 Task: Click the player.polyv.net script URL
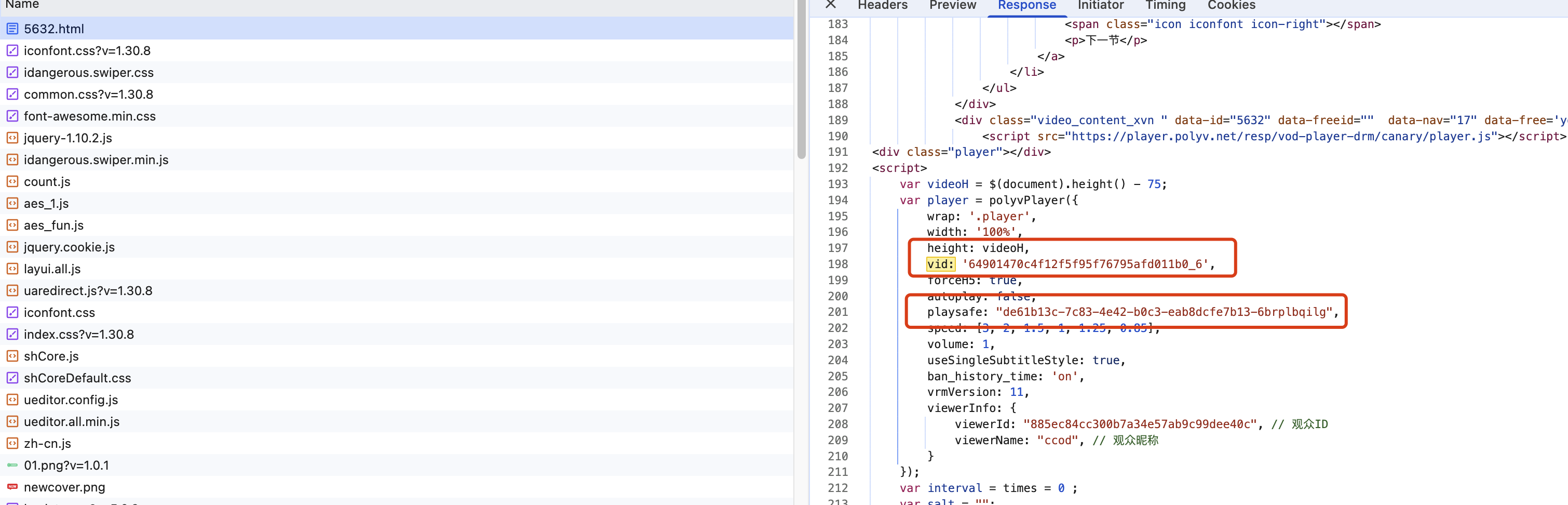click(1281, 137)
